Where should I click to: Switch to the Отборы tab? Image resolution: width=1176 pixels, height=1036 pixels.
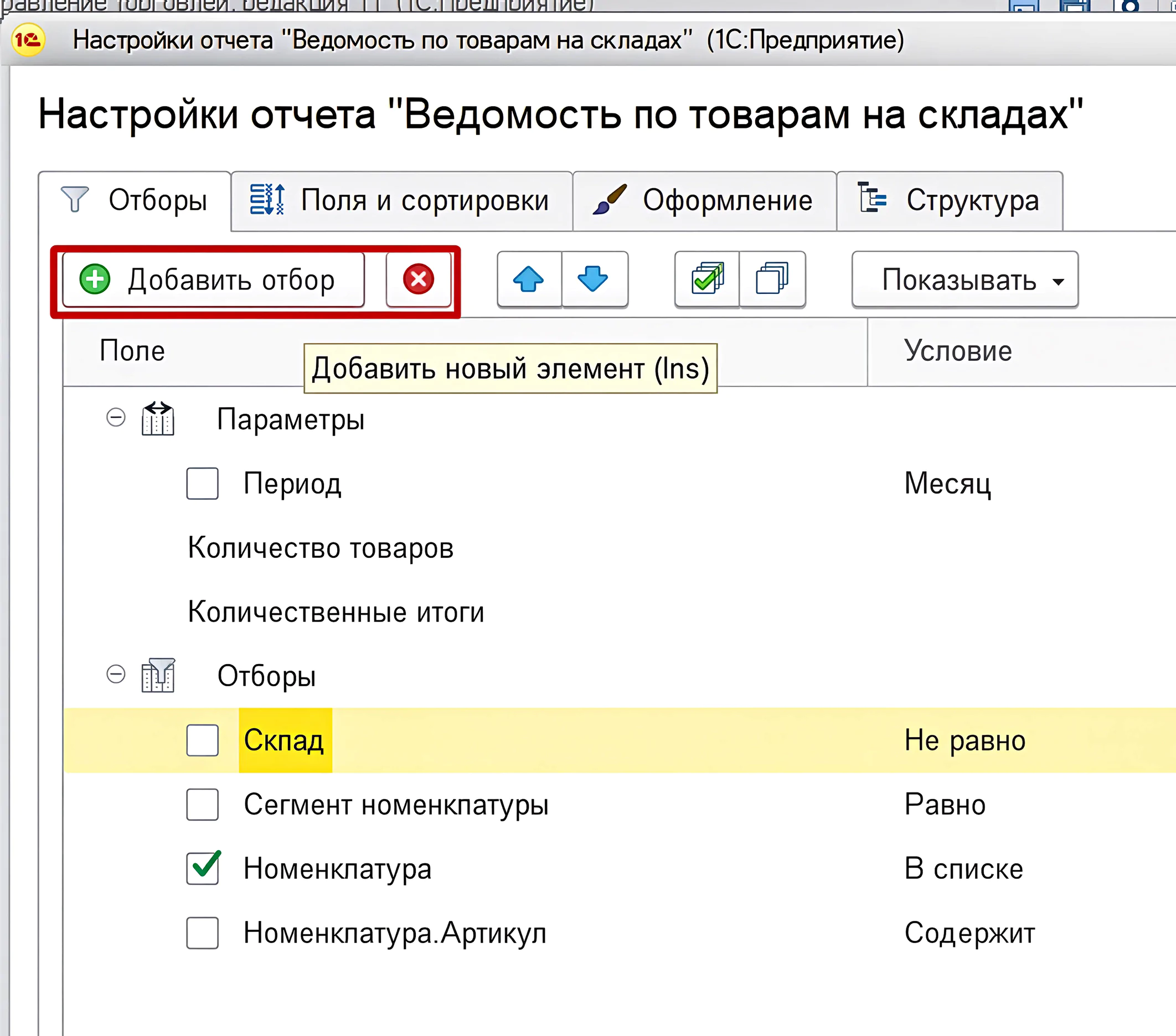(135, 201)
